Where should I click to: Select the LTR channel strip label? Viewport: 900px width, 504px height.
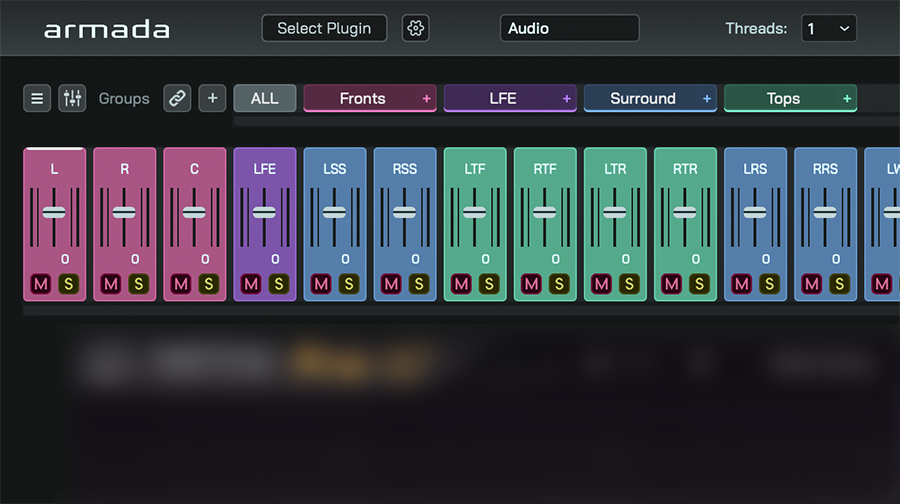pos(615,169)
